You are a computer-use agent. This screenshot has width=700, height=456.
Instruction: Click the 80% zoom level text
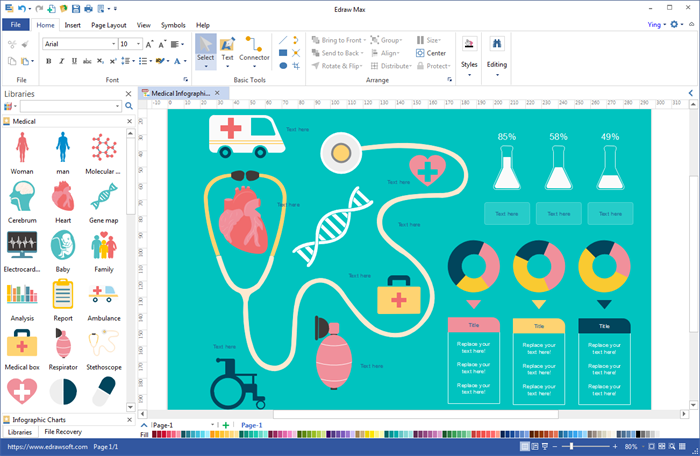pyautogui.click(x=631, y=446)
